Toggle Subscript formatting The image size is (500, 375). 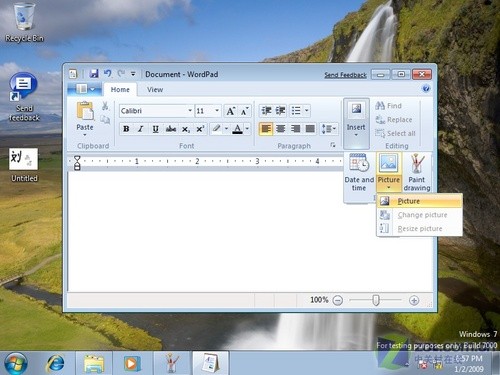tap(186, 129)
